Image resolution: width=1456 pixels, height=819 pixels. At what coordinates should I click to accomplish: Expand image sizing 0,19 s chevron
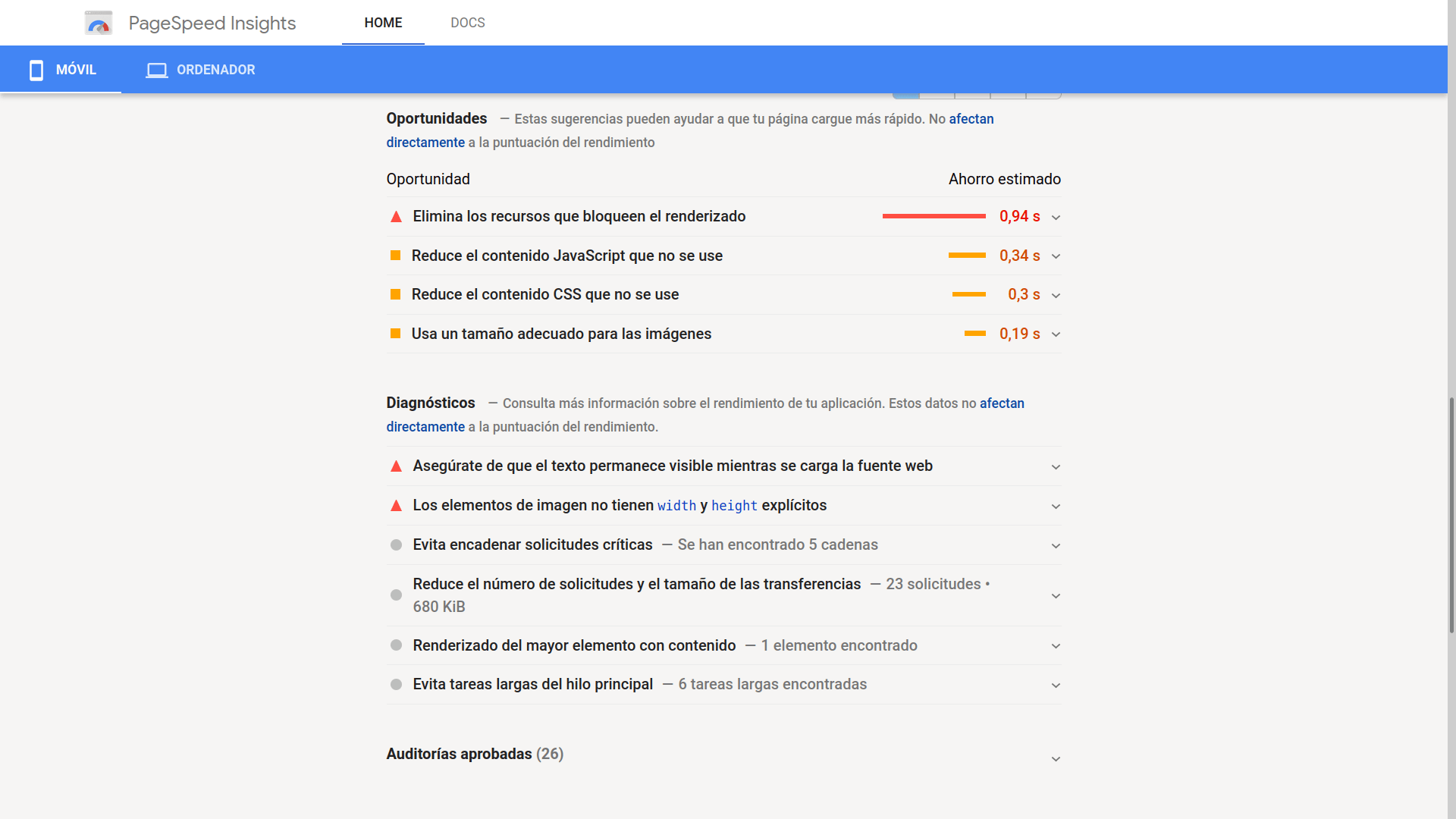tap(1056, 334)
